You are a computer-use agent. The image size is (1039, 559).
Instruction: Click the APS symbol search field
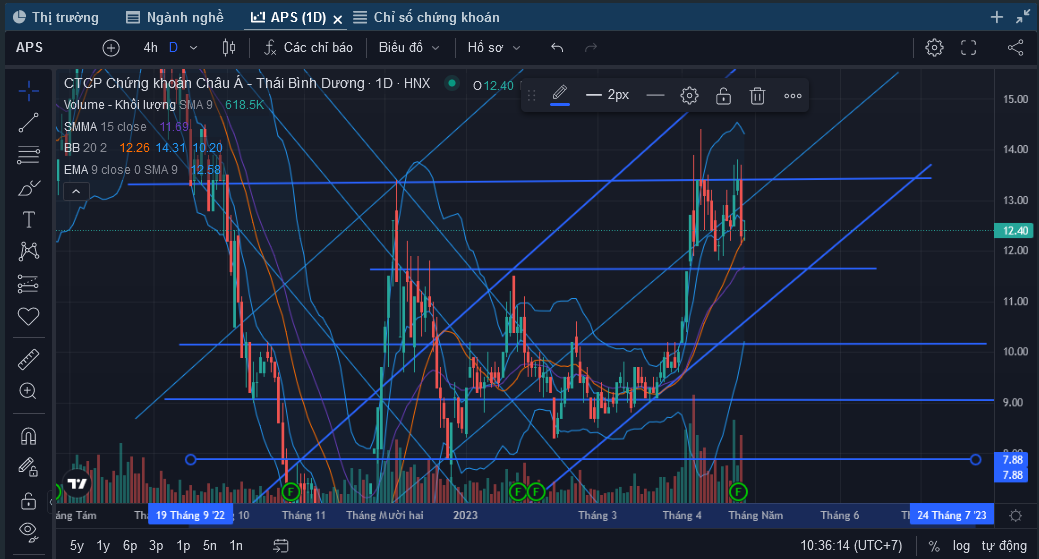30,48
